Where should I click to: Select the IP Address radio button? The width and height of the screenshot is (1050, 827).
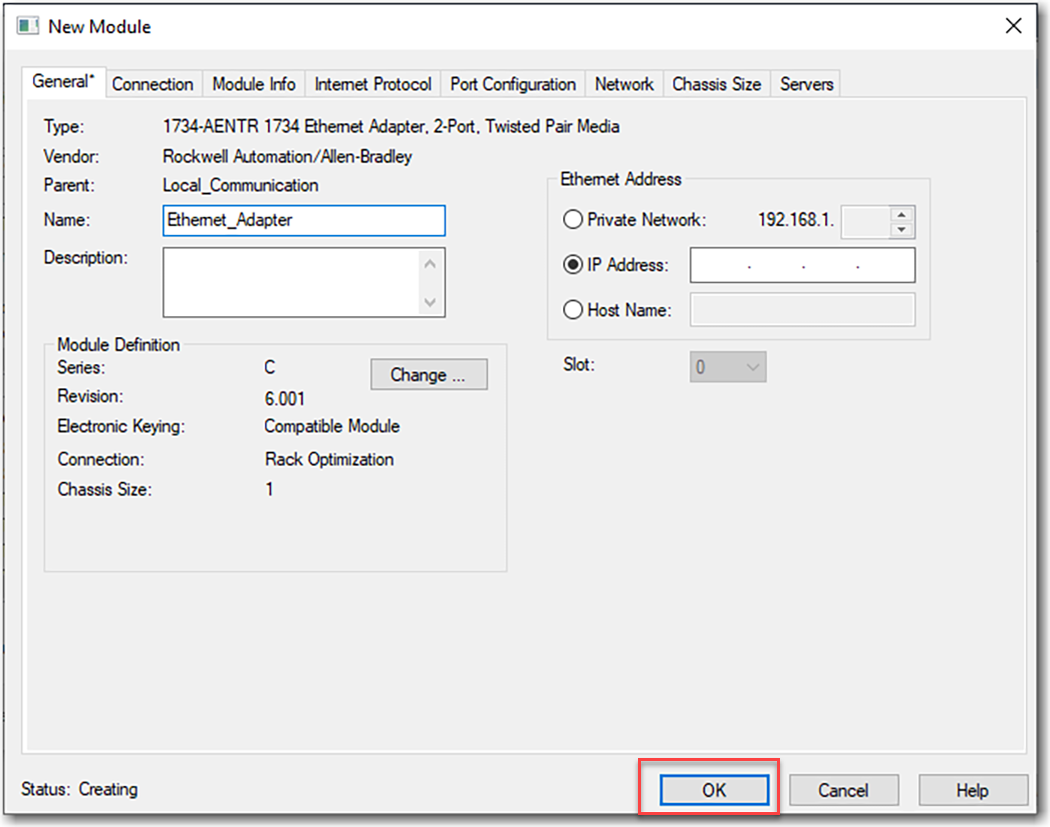[573, 265]
